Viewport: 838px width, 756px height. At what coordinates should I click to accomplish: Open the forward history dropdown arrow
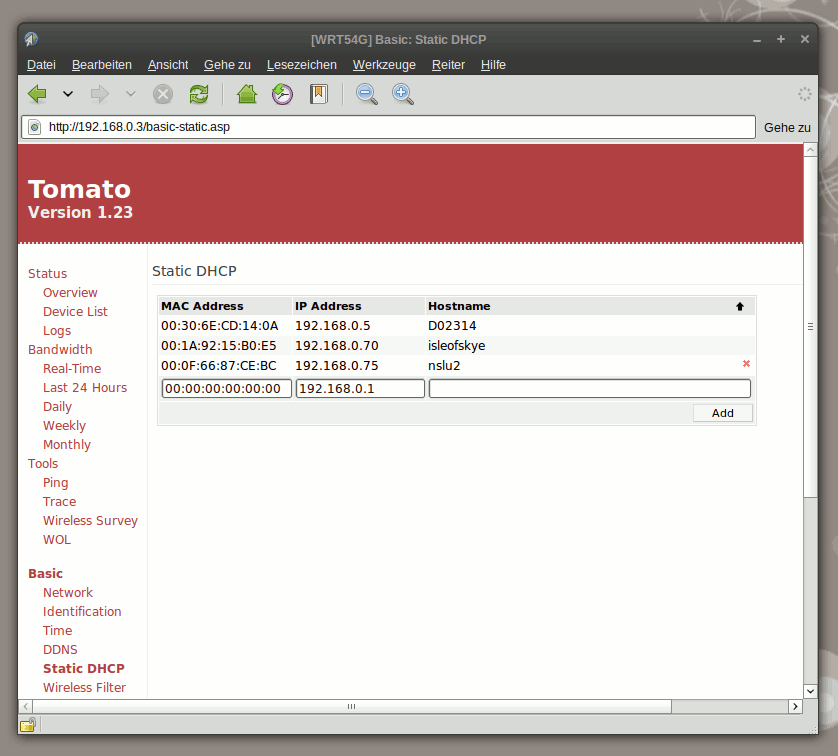coord(130,94)
